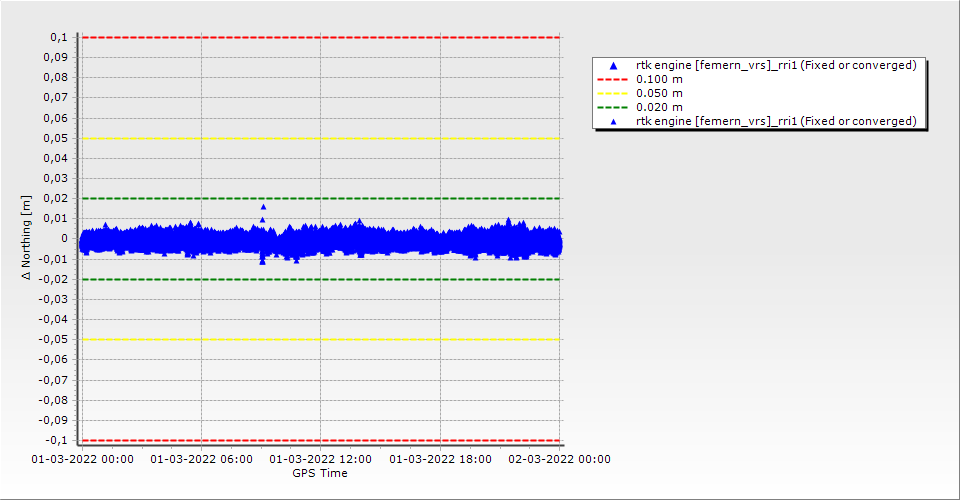Click the yellow dashed line sample in legend
Image resolution: width=960 pixels, height=500 pixels.
click(x=614, y=94)
